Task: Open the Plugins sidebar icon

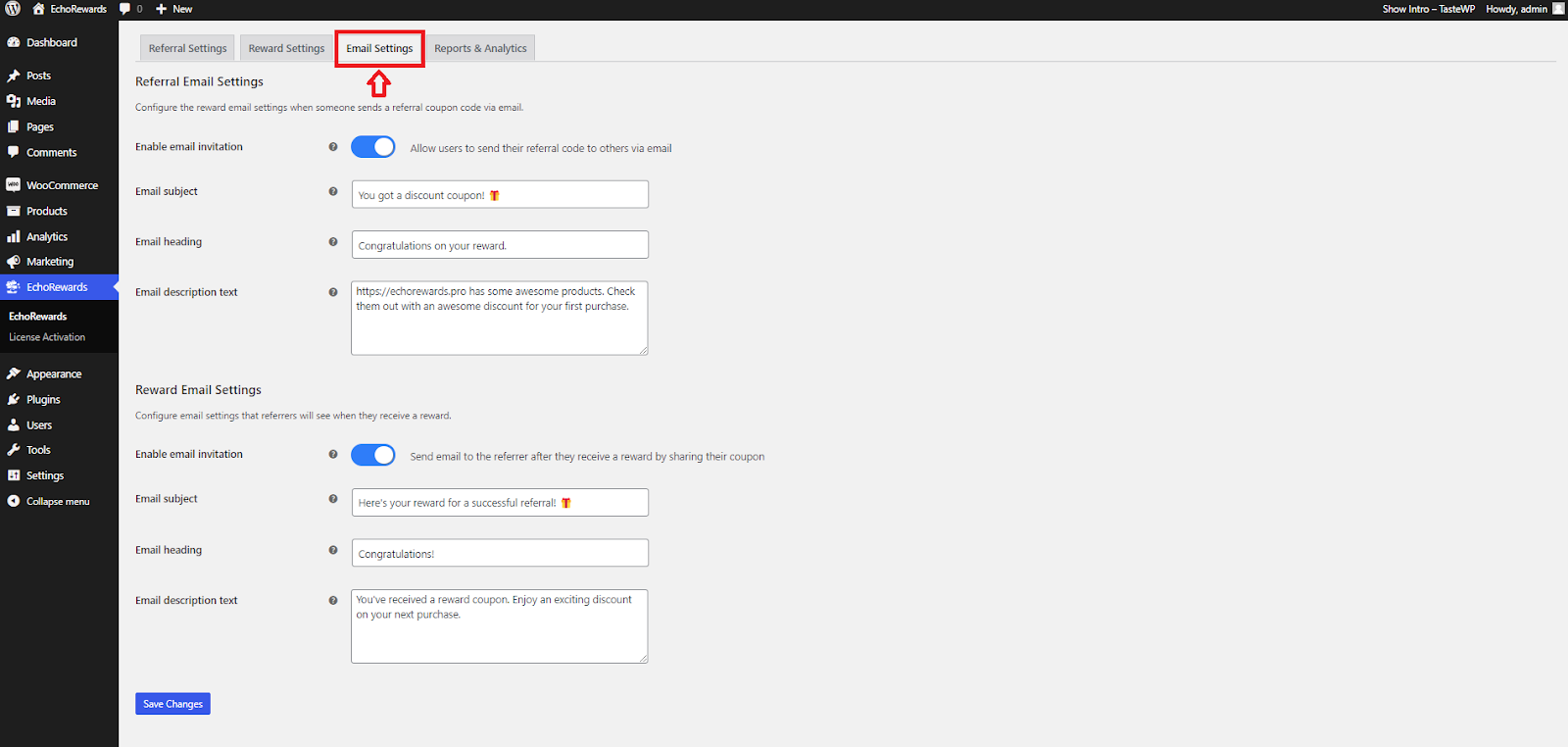Action: click(14, 400)
